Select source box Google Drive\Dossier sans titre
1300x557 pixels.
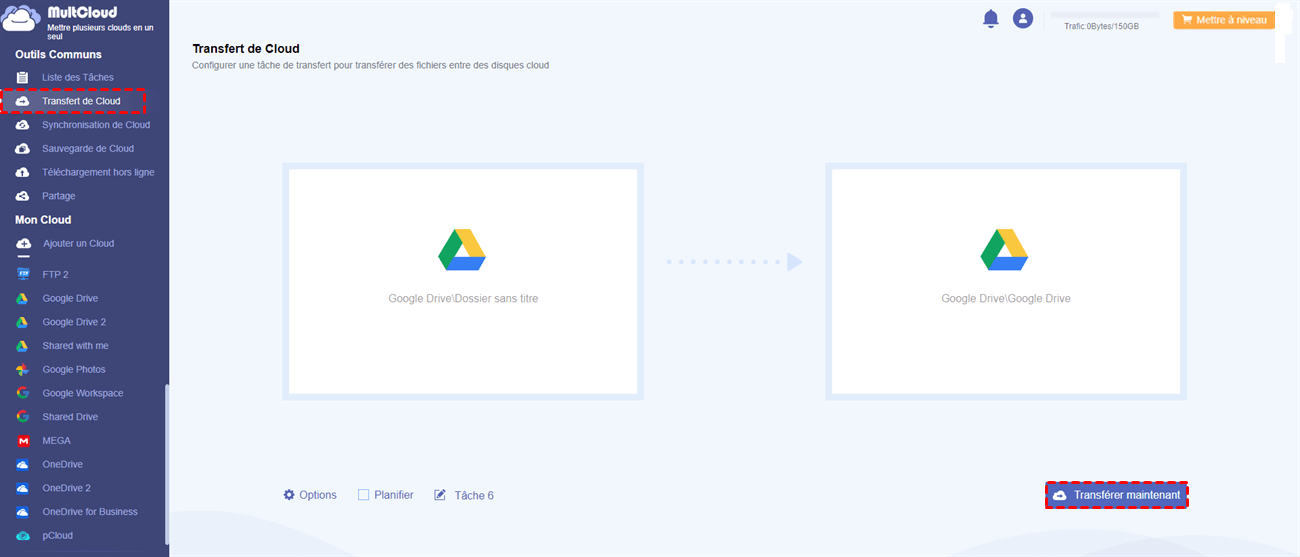coord(463,281)
